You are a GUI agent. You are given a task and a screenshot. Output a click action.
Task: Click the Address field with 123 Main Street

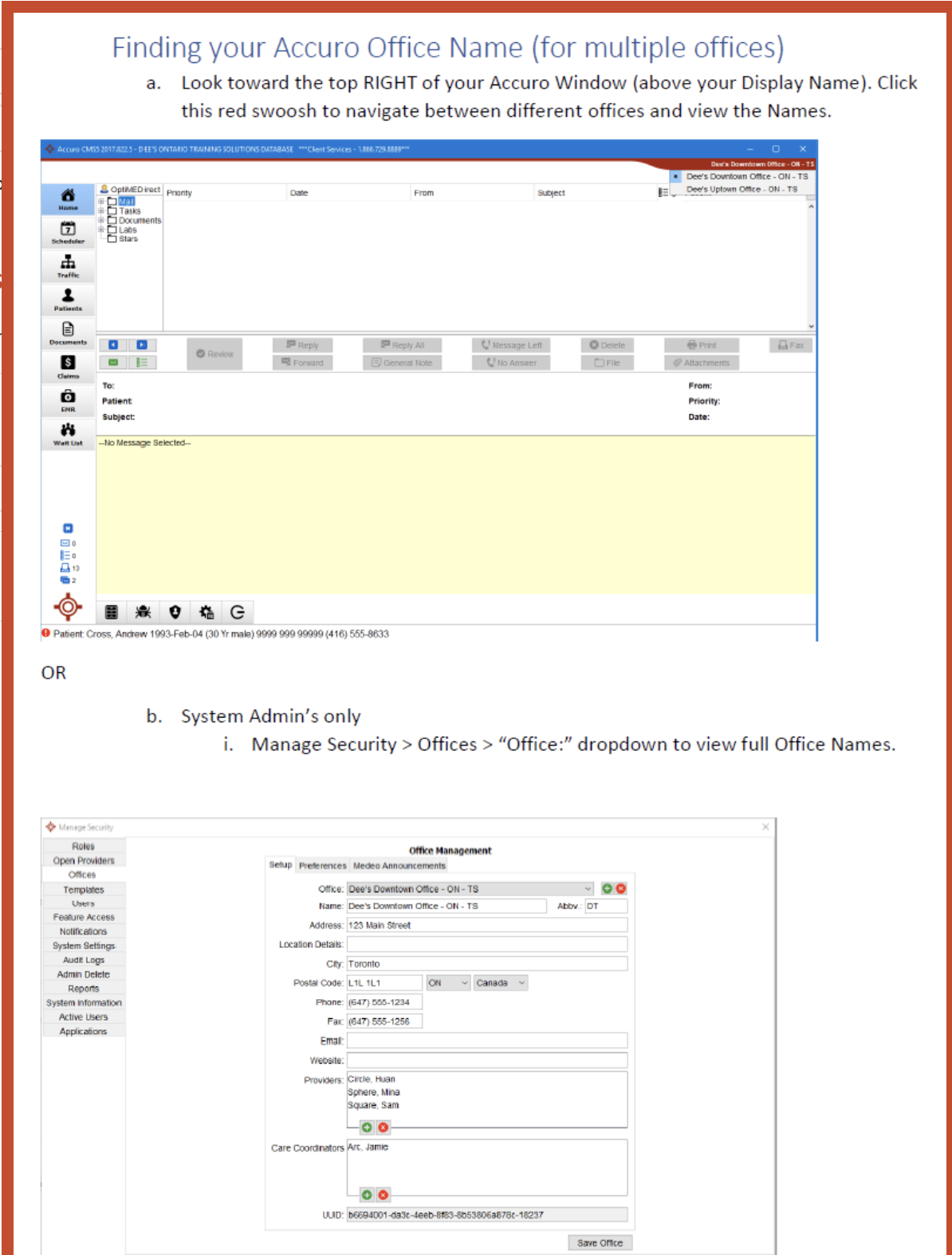[487, 926]
